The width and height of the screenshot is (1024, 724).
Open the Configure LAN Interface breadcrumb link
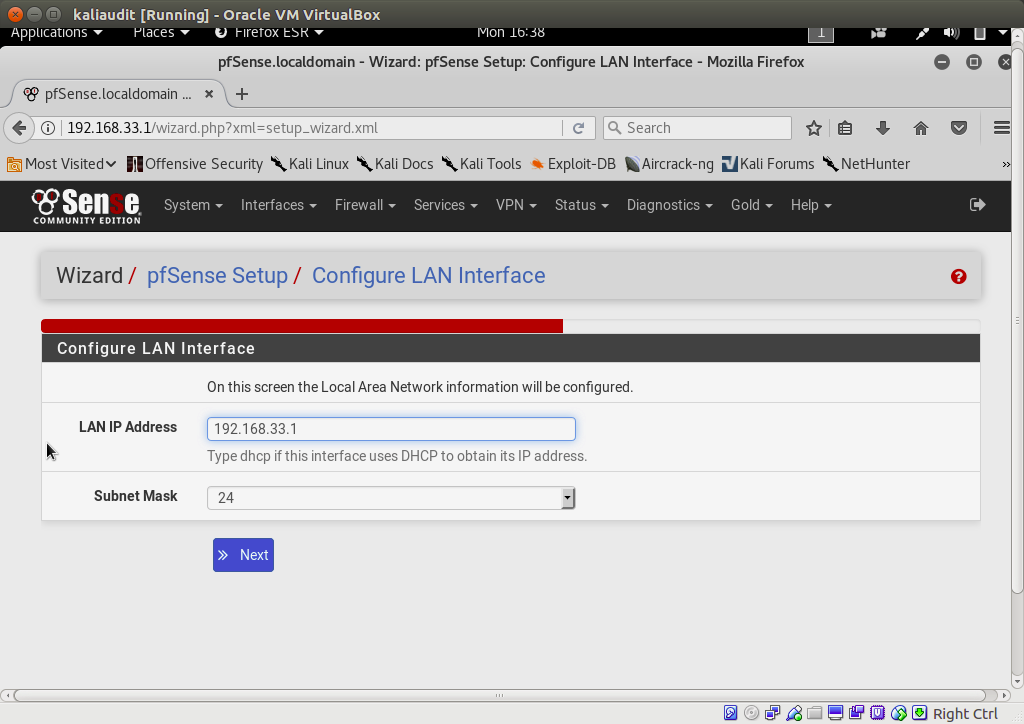(x=428, y=275)
